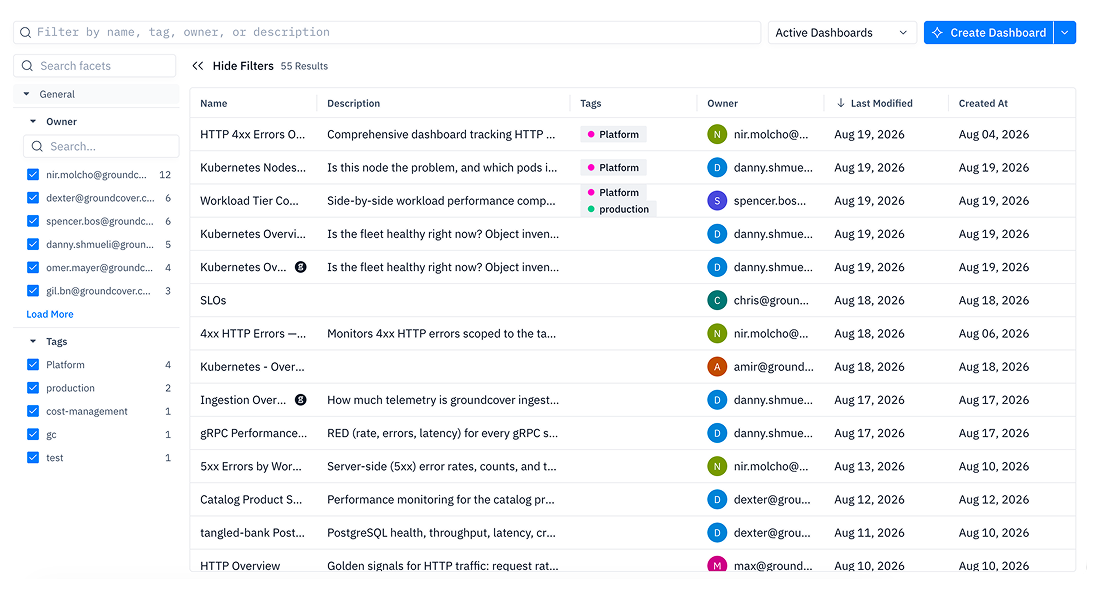Click the N avatar in the HTTP 4xx Errors row
Screen dimensions: 1096x592
click(x=717, y=134)
